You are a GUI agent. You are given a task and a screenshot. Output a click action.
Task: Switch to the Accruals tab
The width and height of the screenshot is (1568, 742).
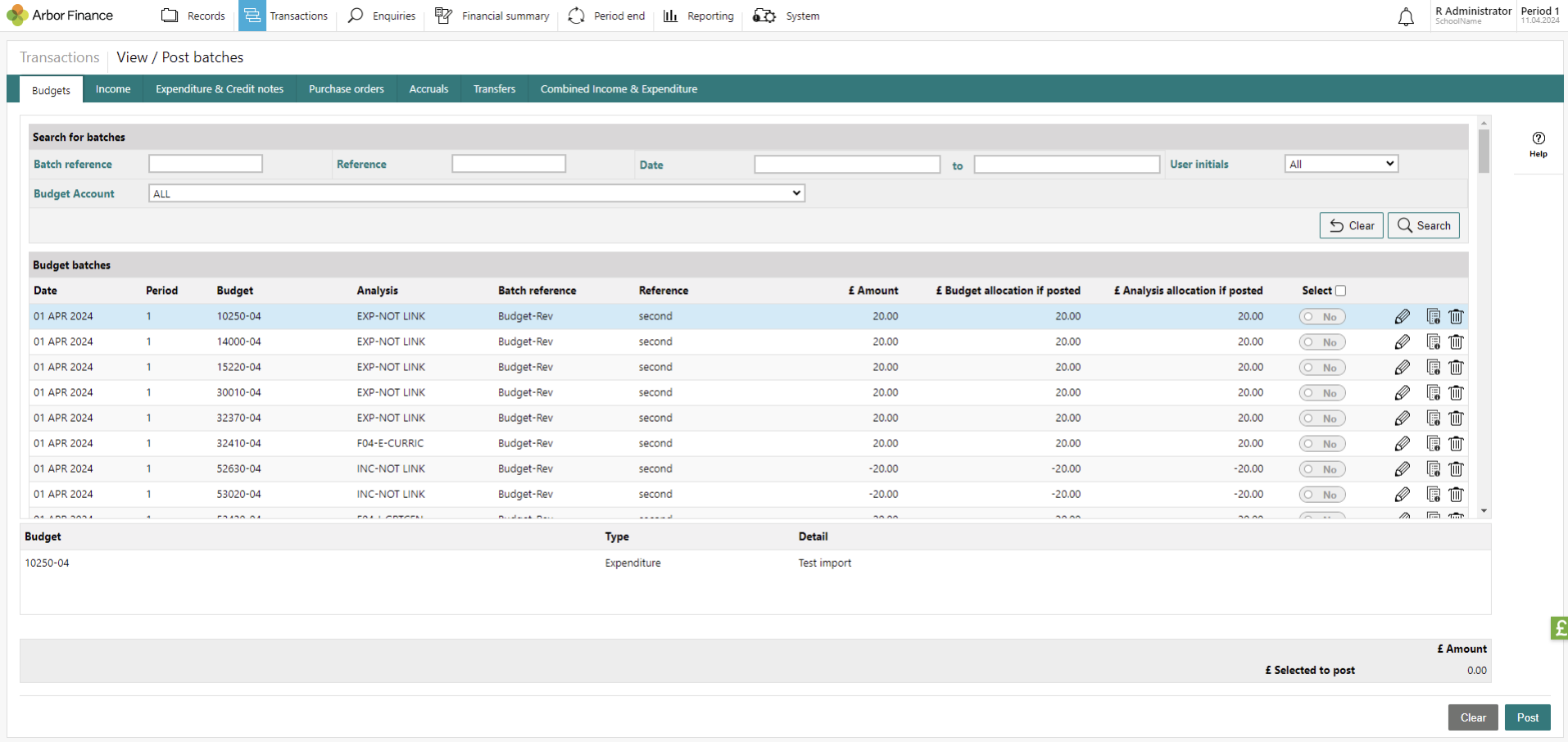point(428,88)
